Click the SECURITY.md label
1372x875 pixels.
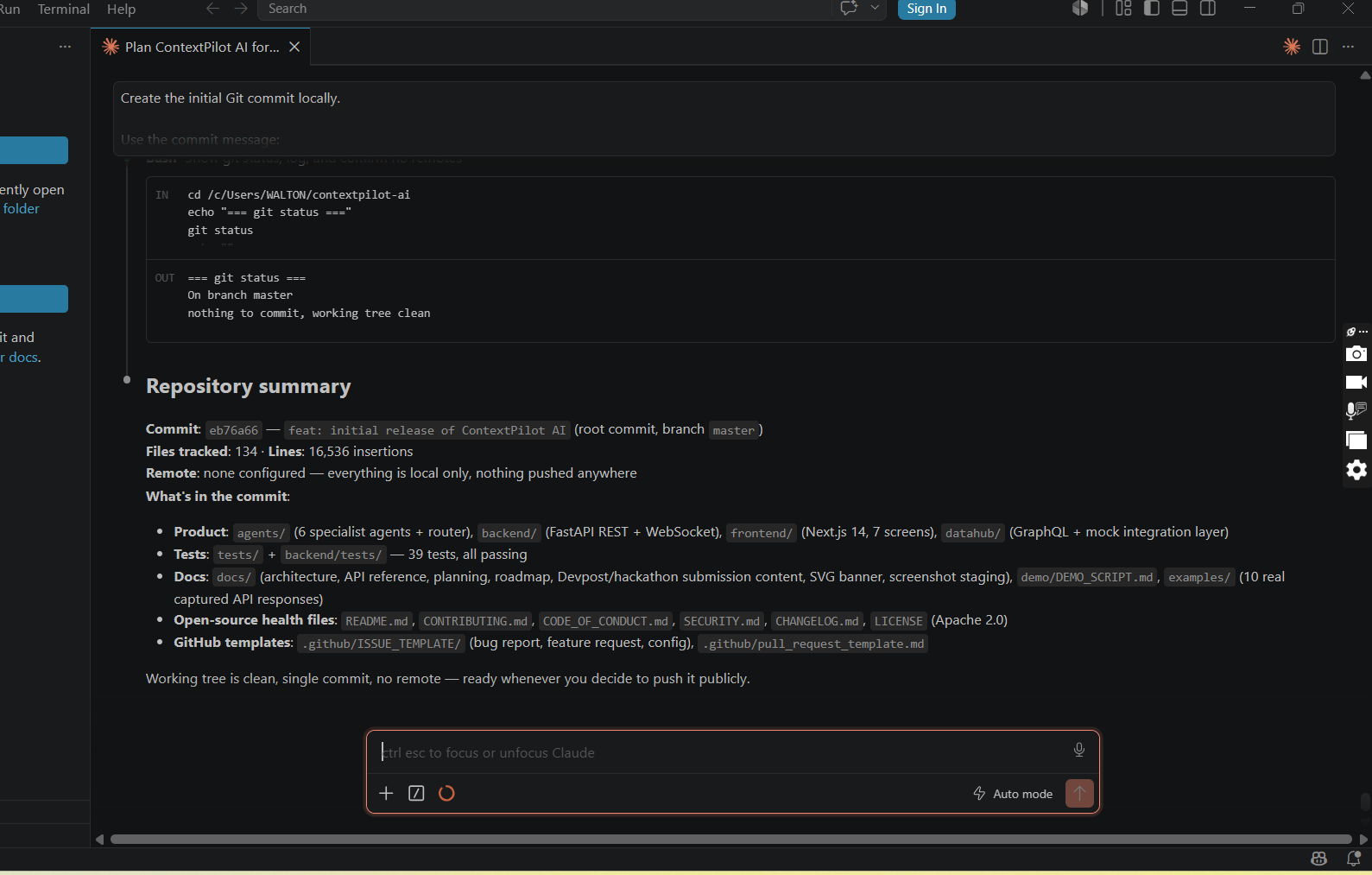click(722, 621)
